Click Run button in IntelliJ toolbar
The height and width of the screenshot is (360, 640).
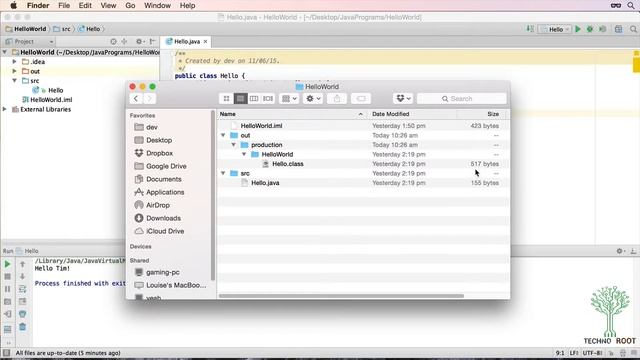point(578,29)
